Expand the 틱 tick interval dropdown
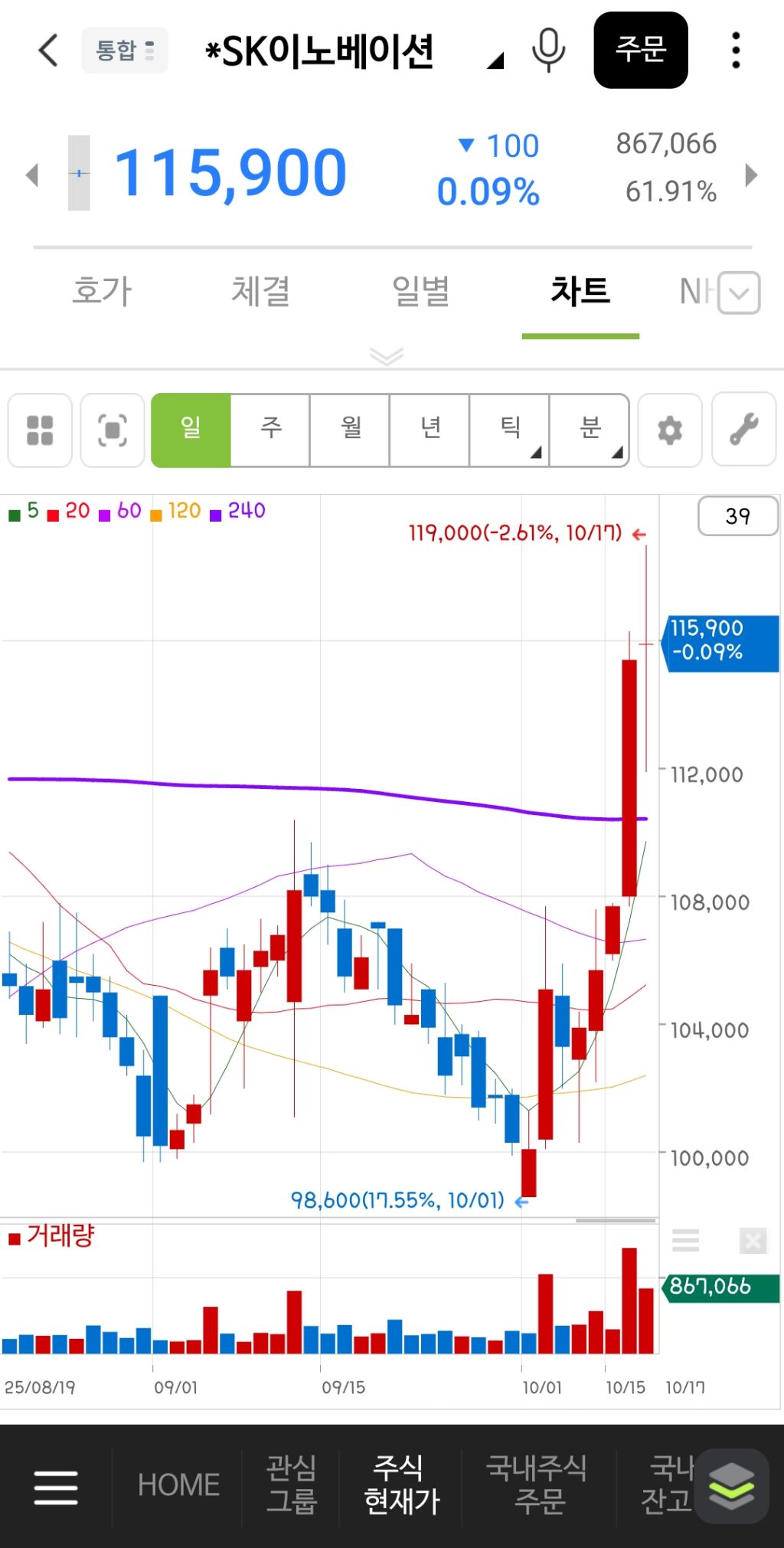Viewport: 784px width, 1548px height. pyautogui.click(x=510, y=430)
